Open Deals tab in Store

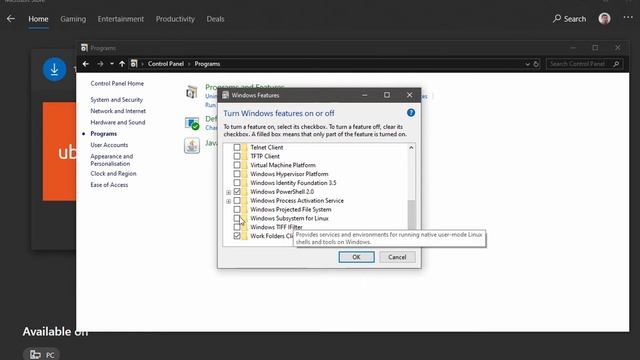pyautogui.click(x=215, y=19)
